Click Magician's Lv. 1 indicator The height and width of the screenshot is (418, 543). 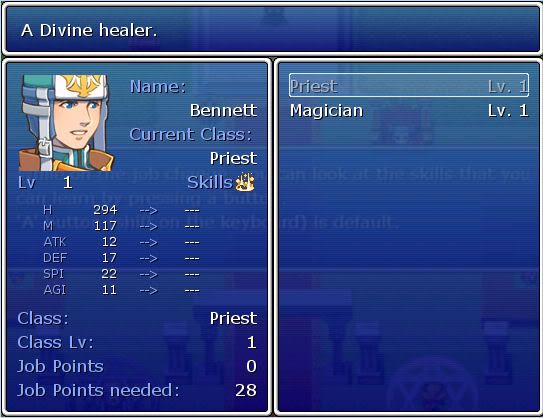(x=508, y=111)
